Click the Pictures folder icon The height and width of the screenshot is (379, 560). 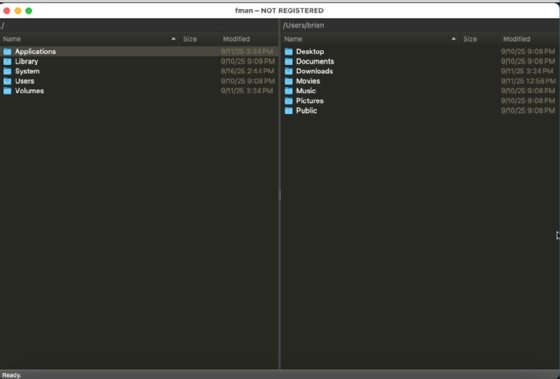[x=289, y=101]
